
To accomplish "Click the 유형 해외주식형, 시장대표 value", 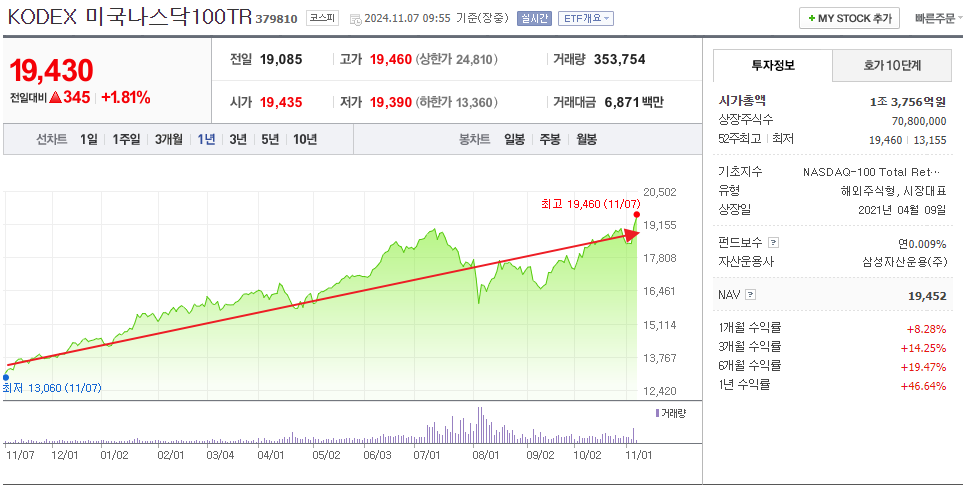I will [893, 191].
